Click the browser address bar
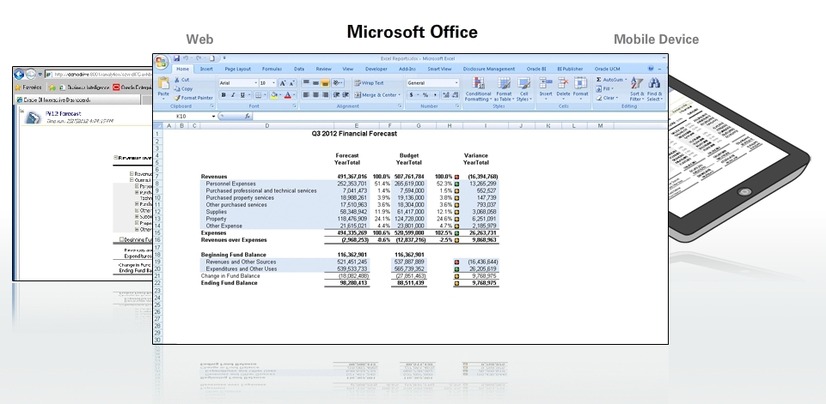This screenshot has height=404, width=826. coord(99,74)
